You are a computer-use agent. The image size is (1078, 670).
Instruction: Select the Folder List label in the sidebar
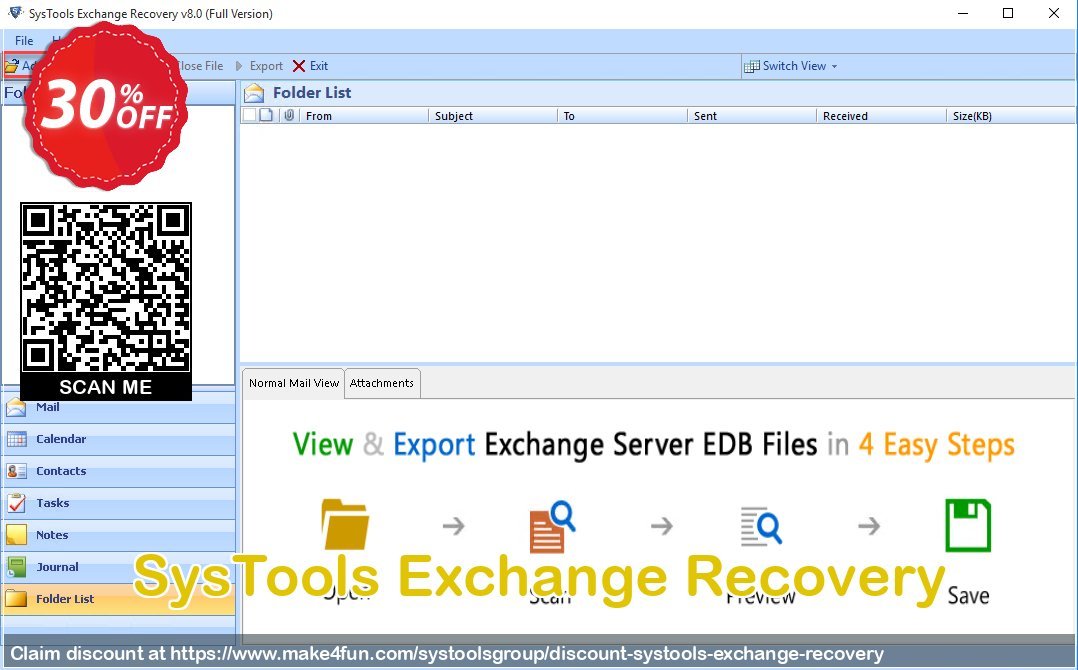coord(65,599)
